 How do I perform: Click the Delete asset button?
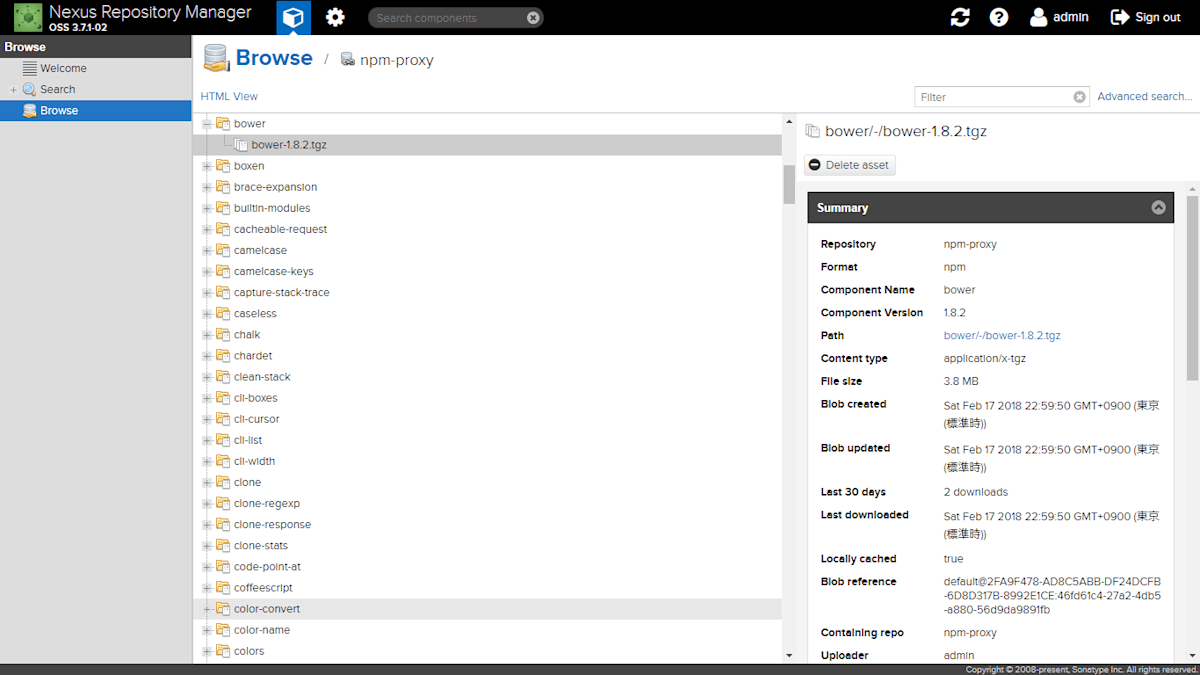pyautogui.click(x=850, y=165)
